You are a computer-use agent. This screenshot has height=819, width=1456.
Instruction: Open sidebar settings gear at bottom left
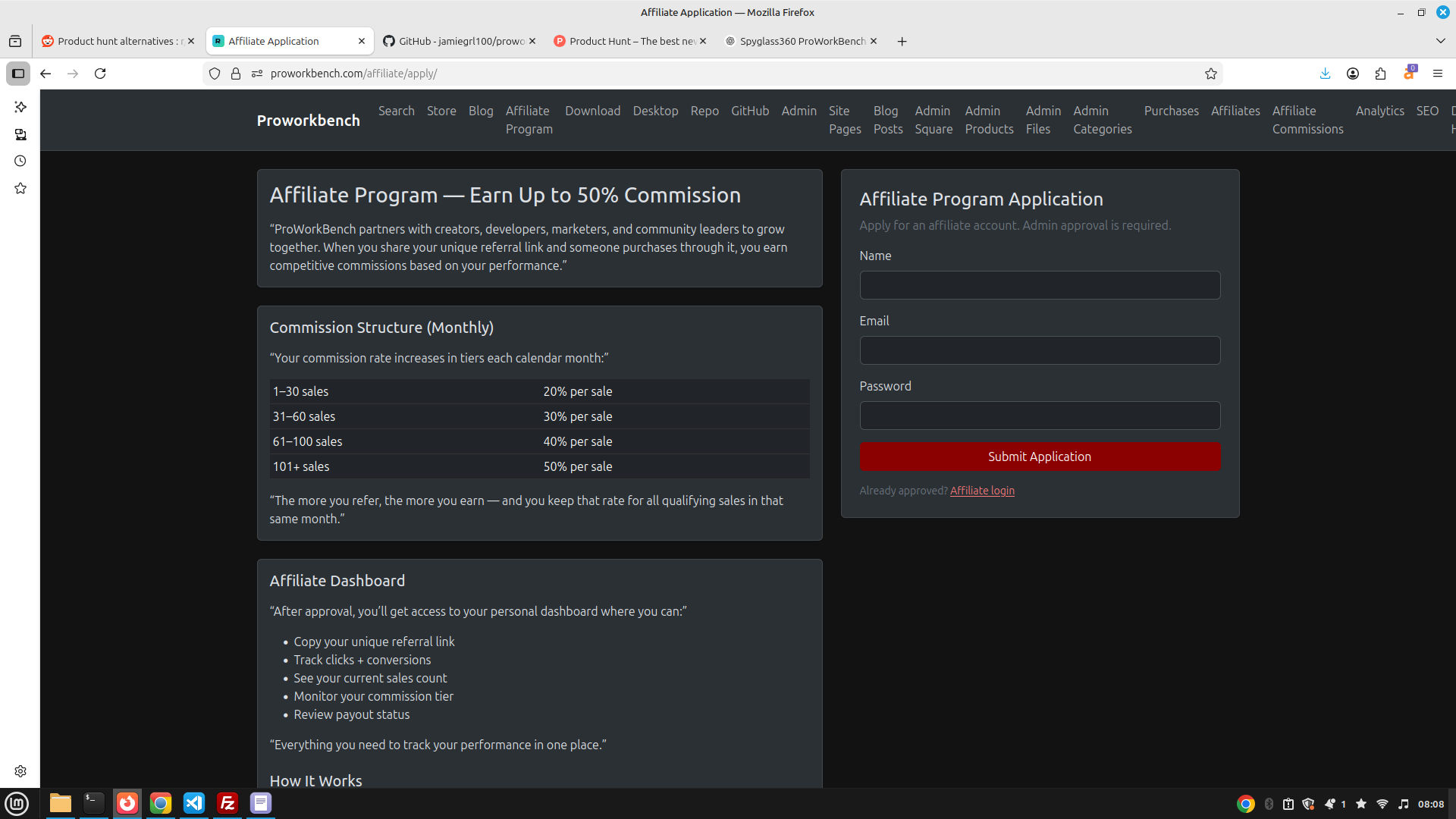pos(20,770)
